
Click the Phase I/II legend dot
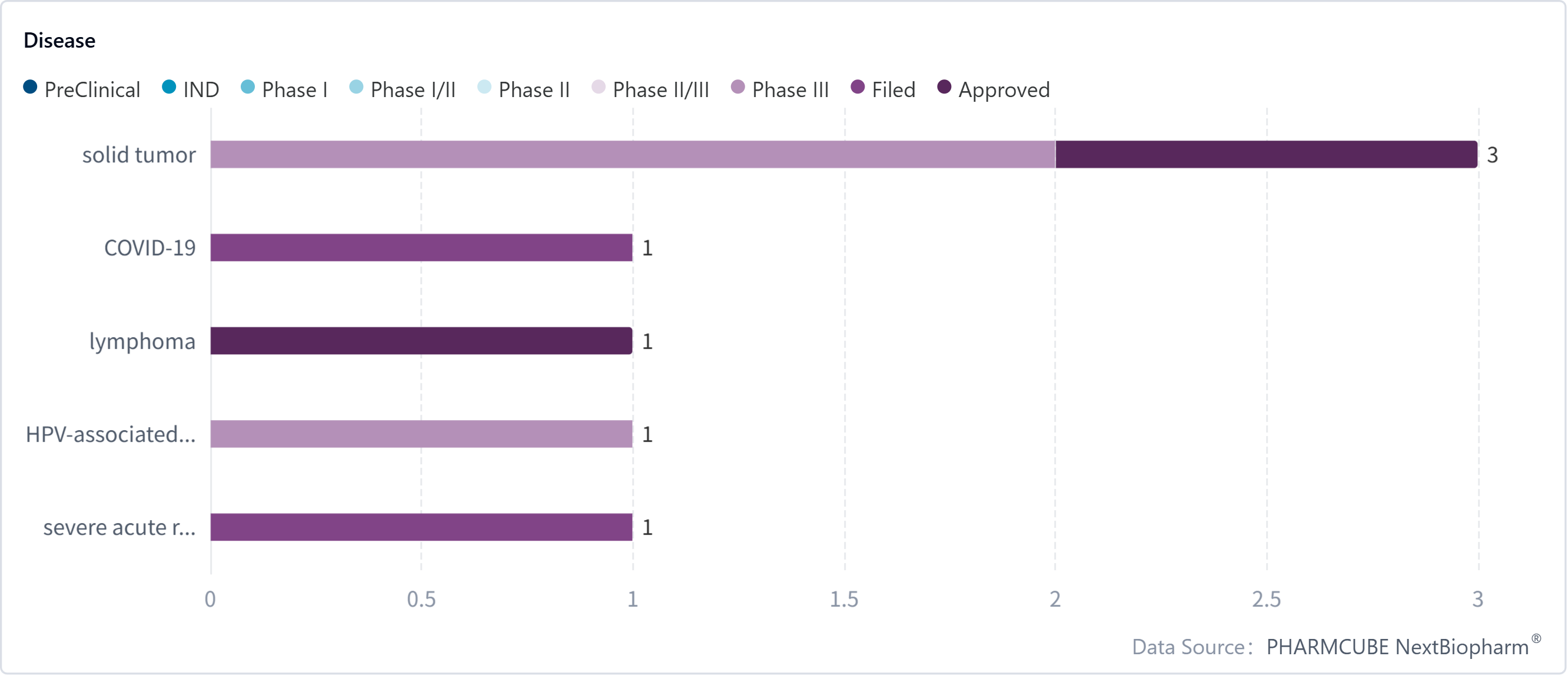click(356, 87)
